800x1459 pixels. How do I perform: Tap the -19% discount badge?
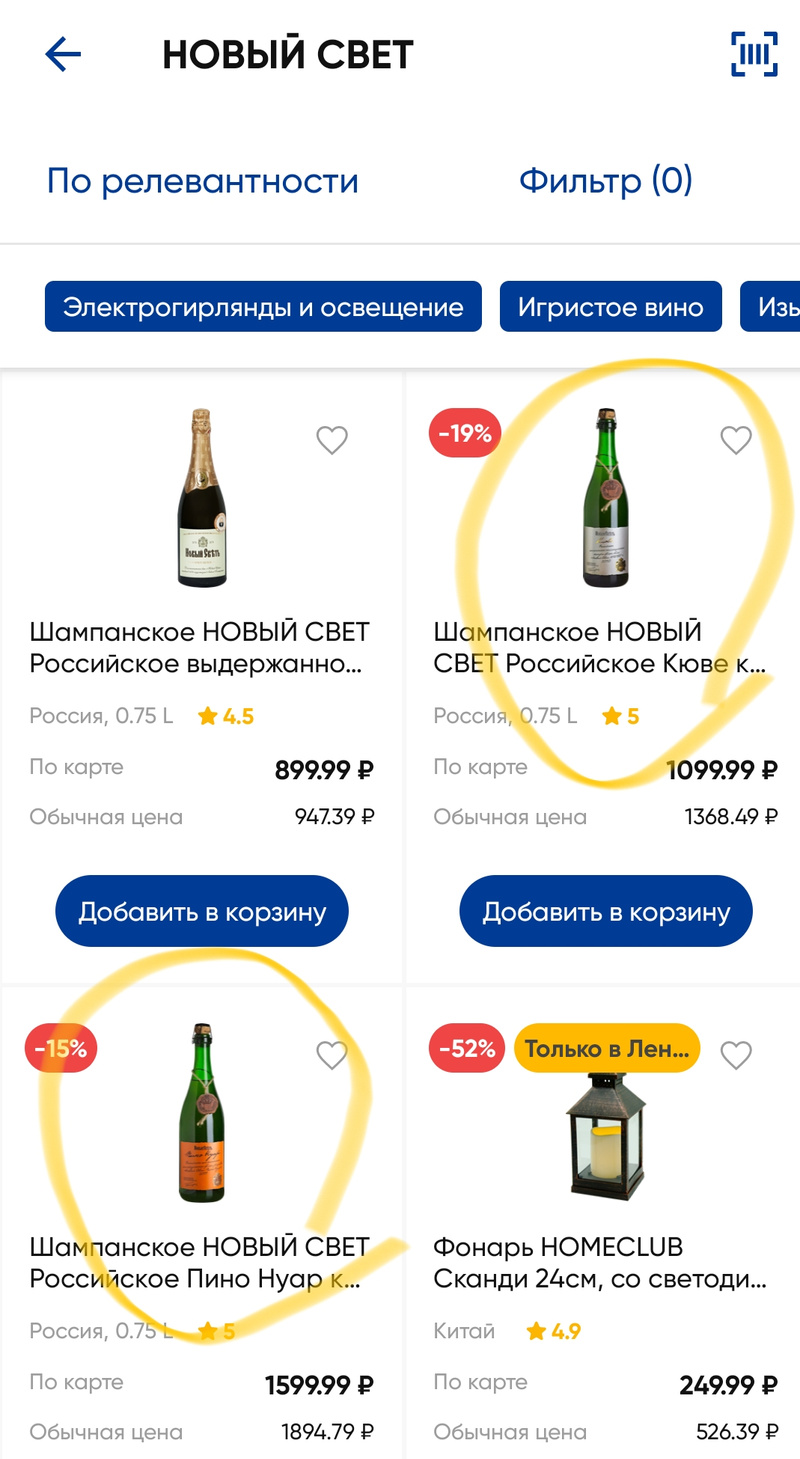[x=464, y=434]
